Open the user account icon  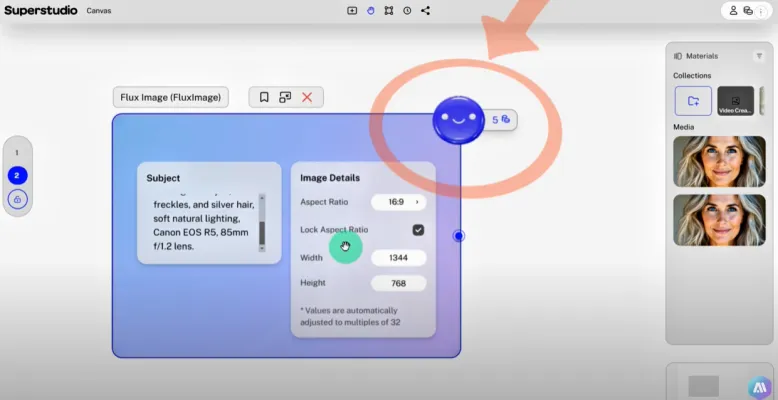pyautogui.click(x=733, y=10)
